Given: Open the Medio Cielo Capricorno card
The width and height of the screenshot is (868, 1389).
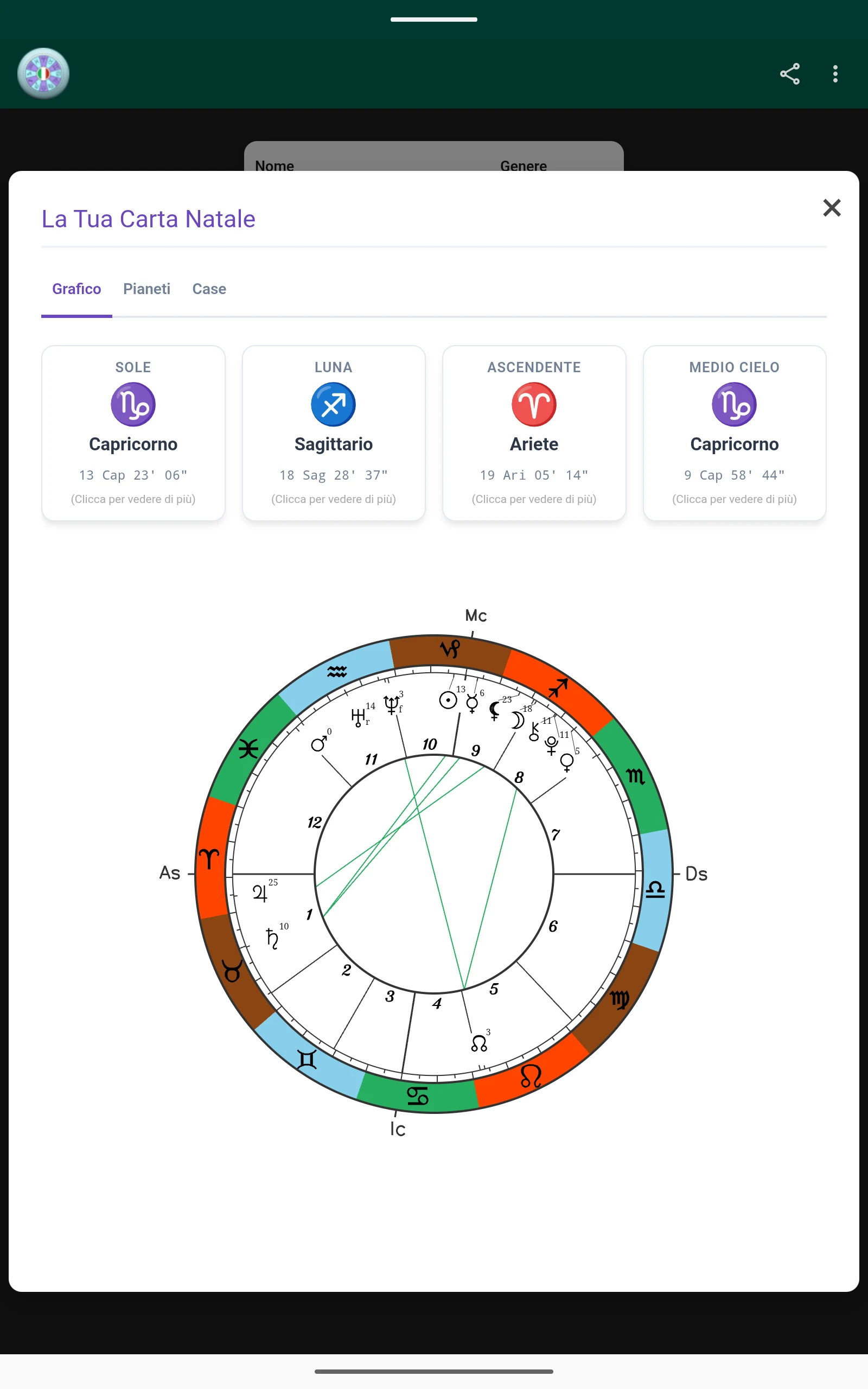Looking at the screenshot, I should pyautogui.click(x=734, y=433).
